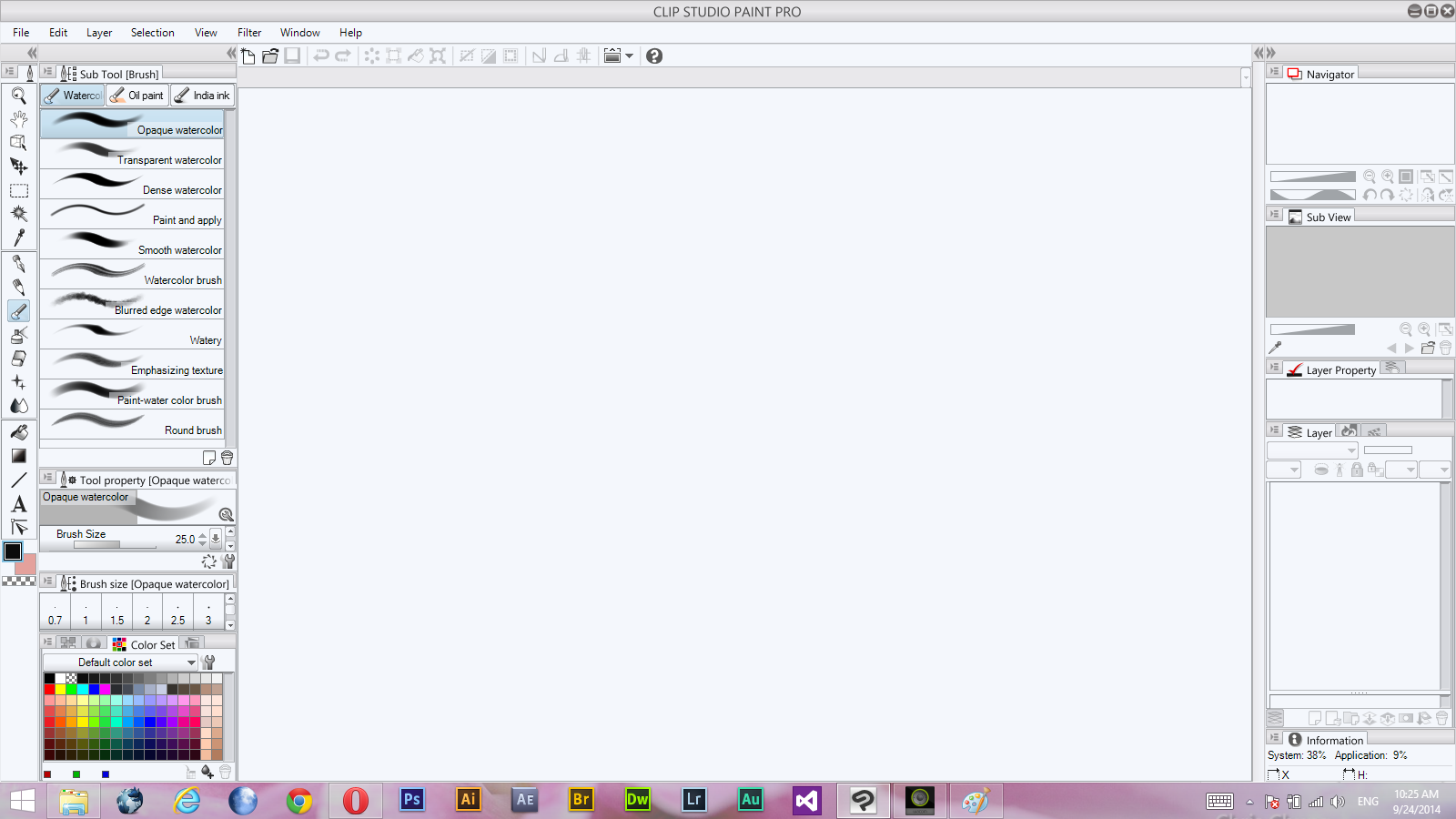Open Help via question mark icon
Screen dimensions: 1456x819
pos(654,56)
